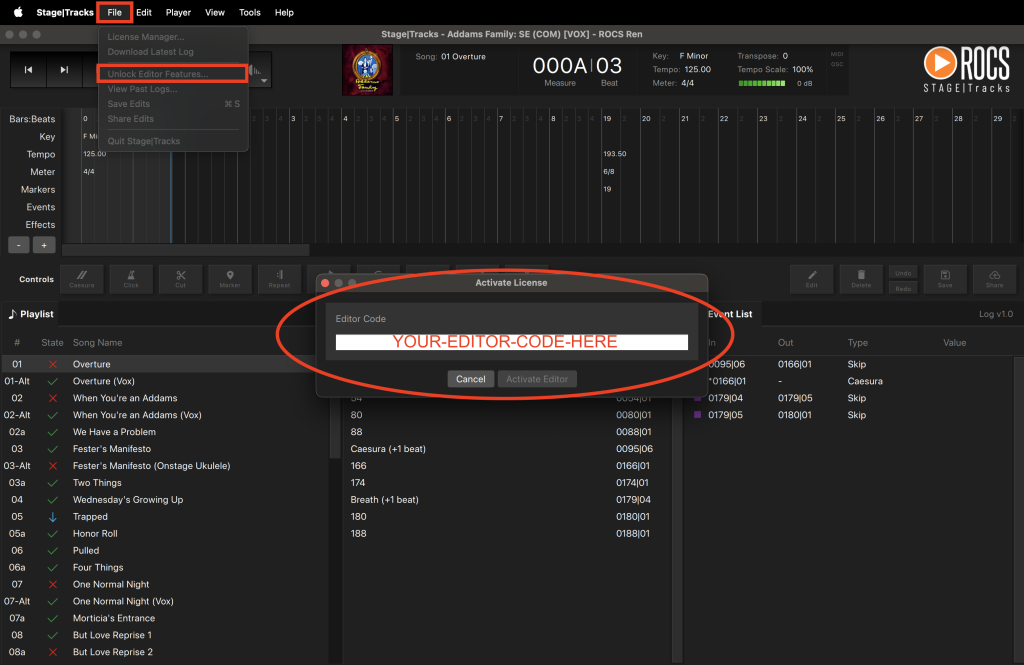Choose License Manager menu item
1024x665 pixels.
tap(172, 37)
